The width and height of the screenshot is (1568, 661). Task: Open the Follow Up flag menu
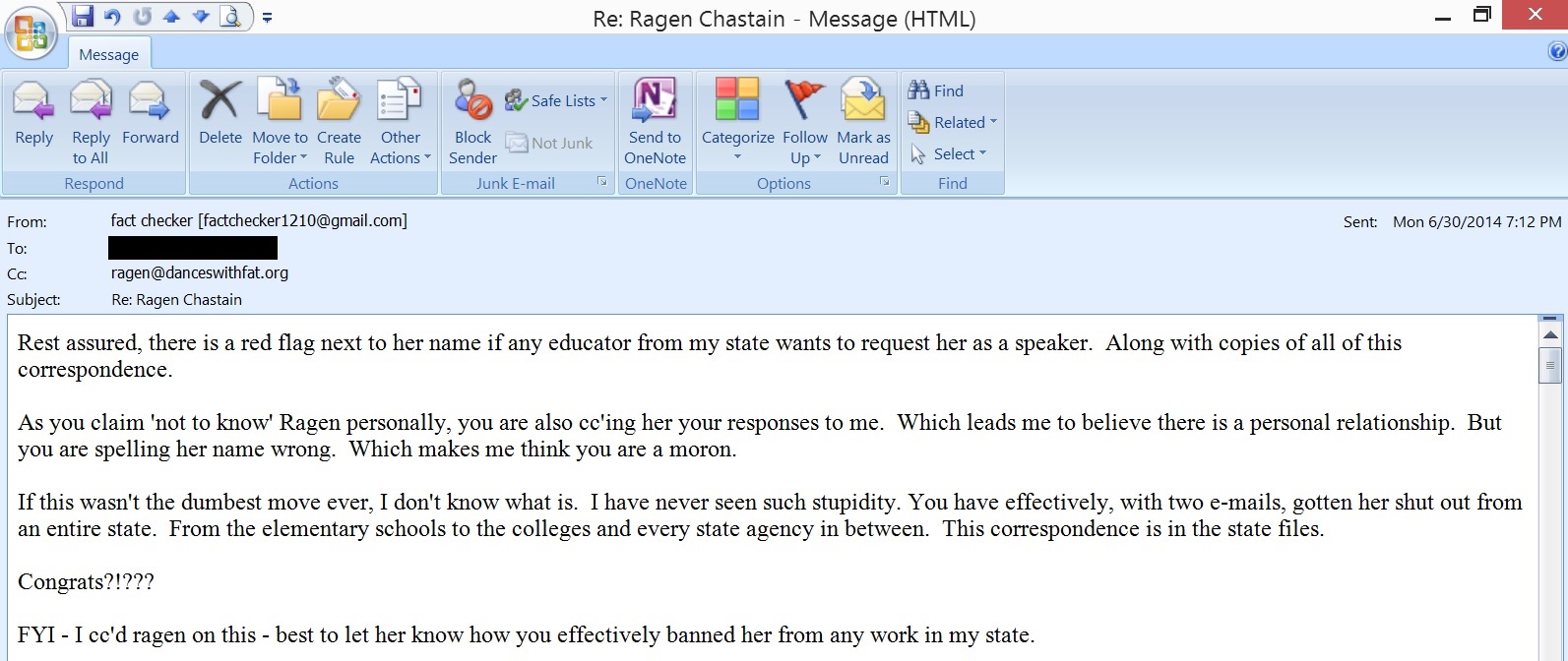coord(805,148)
